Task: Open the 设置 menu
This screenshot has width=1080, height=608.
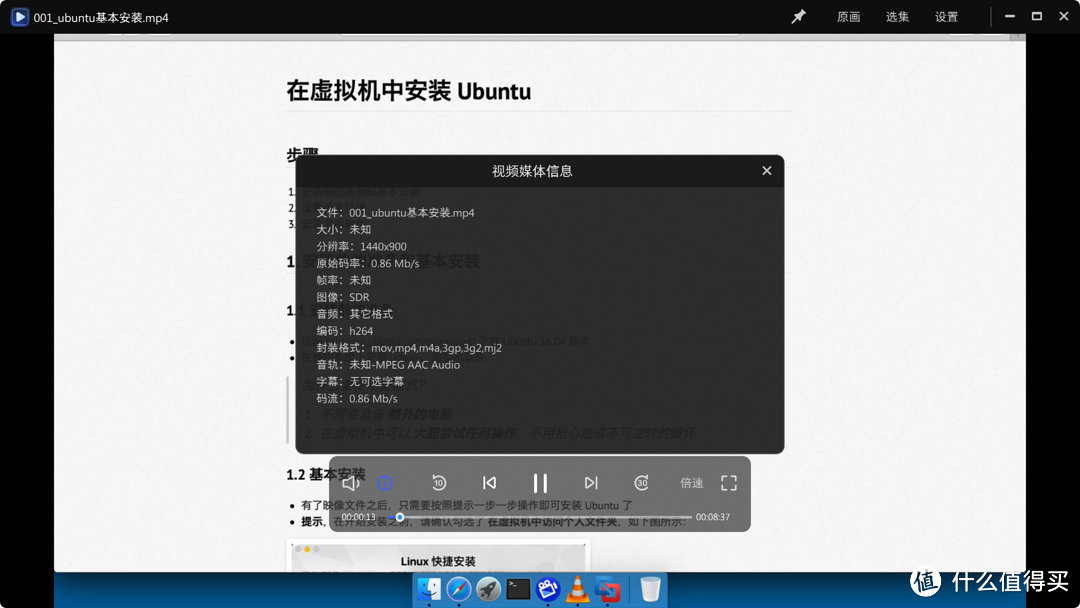Action: point(946,17)
